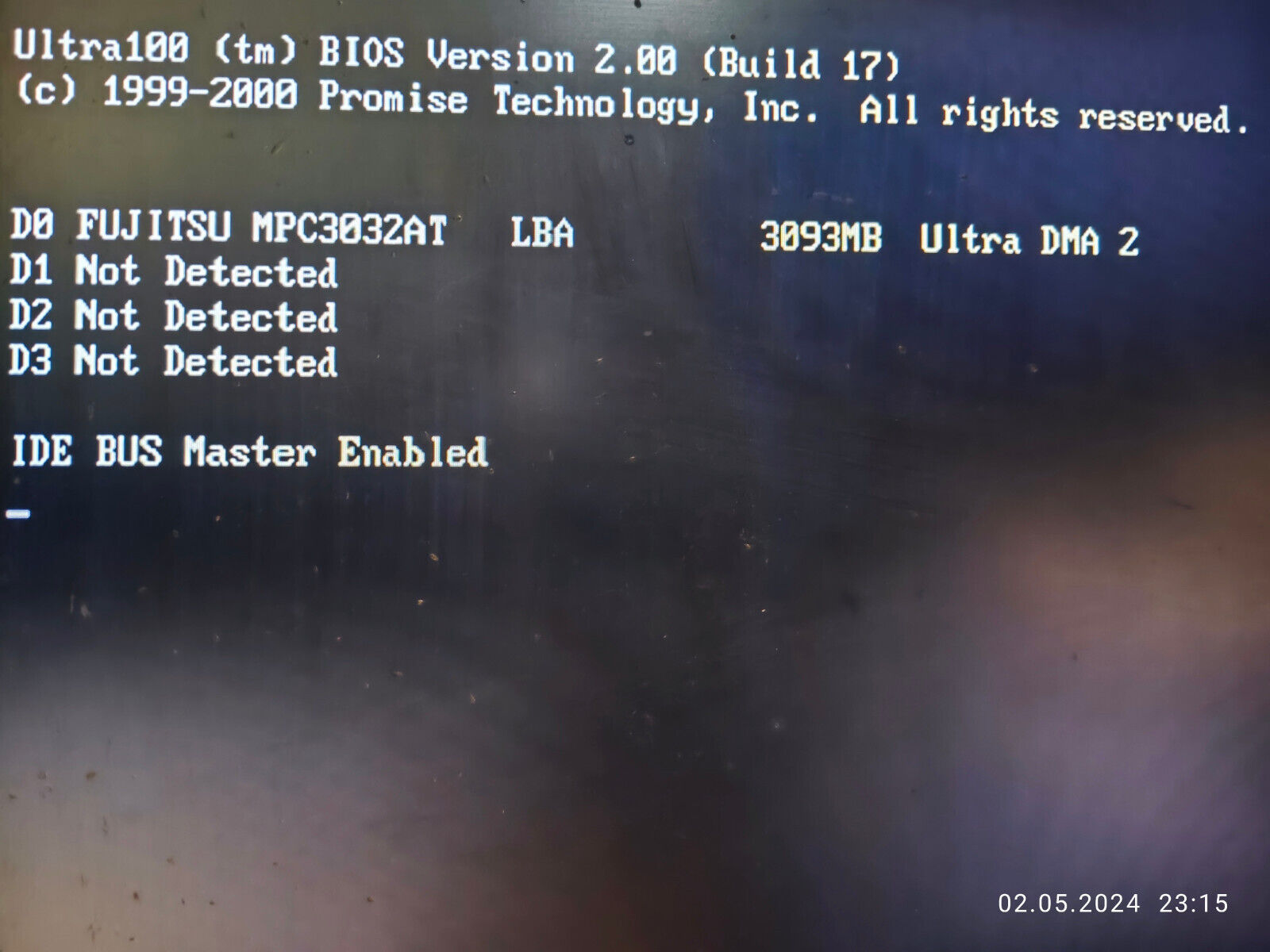This screenshot has width=1270, height=952.
Task: Click the All rights reserved text
Action: pos(1054,114)
